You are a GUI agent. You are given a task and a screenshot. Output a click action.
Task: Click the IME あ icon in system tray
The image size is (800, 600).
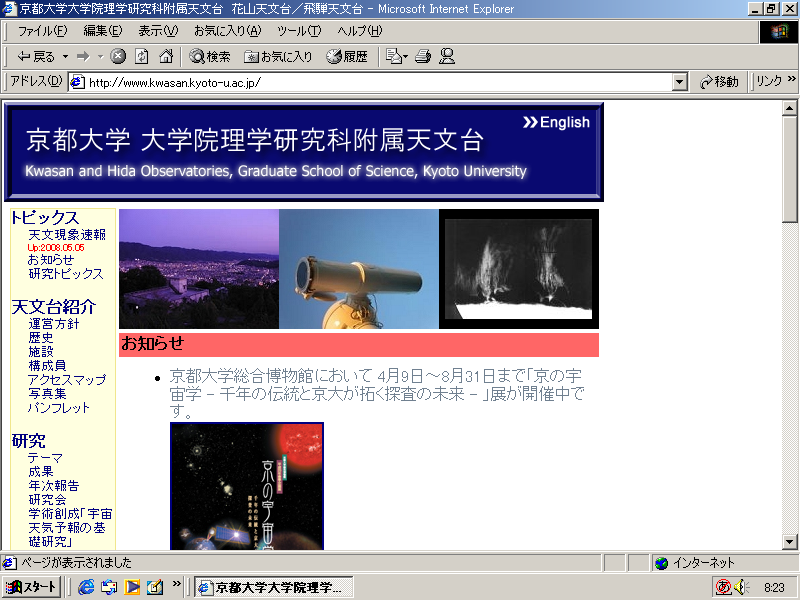point(723,587)
